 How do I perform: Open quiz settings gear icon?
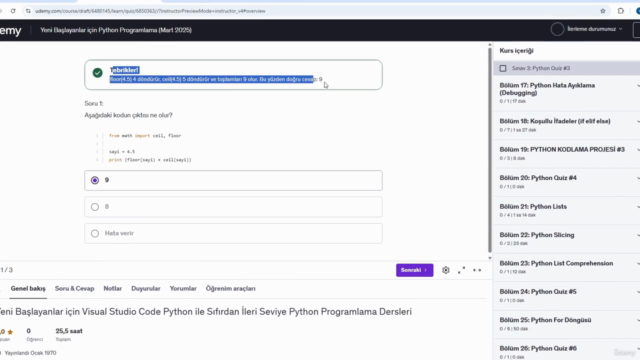coord(446,270)
